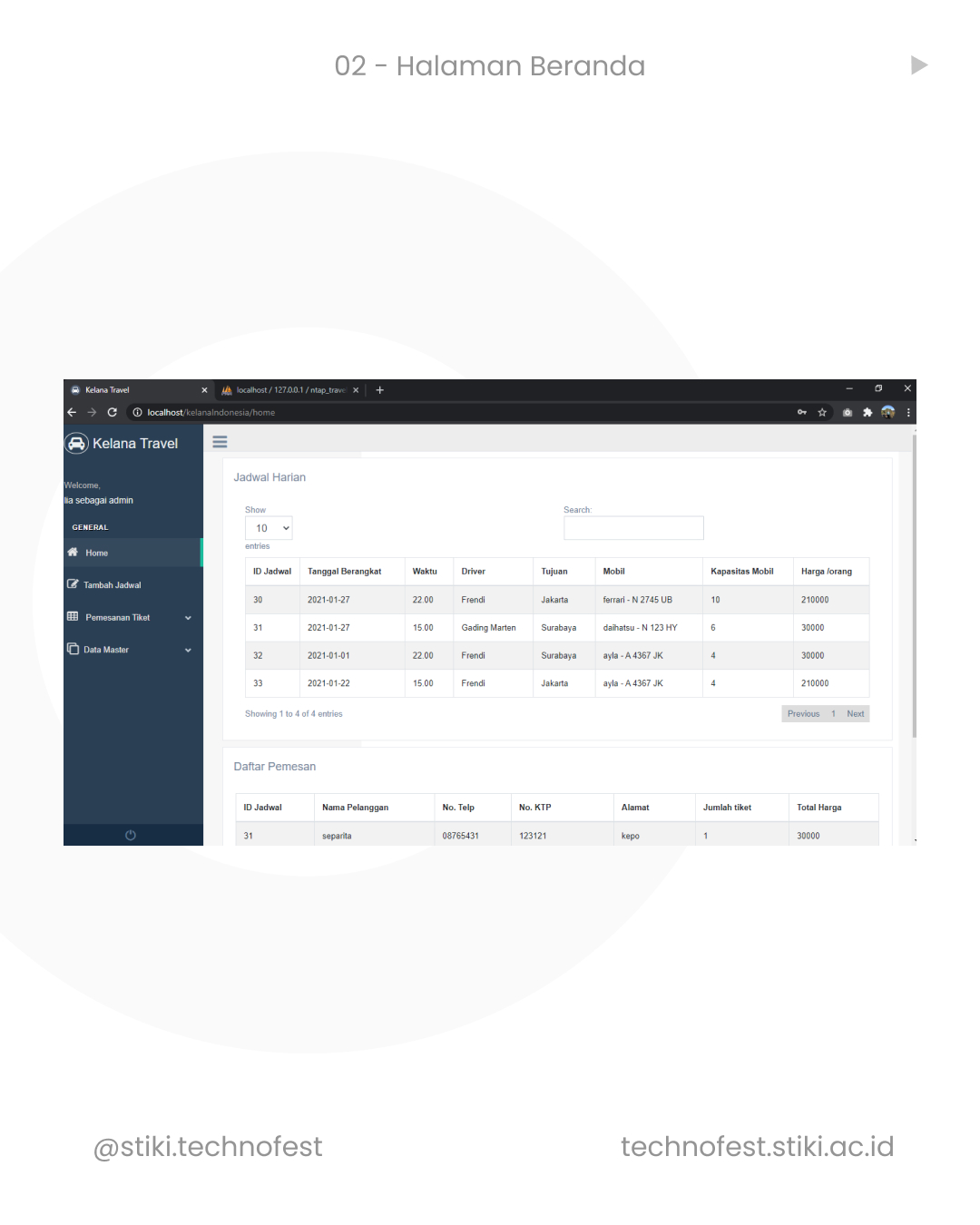Viewport: 980px width, 1225px height.
Task: Click the password key icon in address bar
Action: click(x=802, y=412)
